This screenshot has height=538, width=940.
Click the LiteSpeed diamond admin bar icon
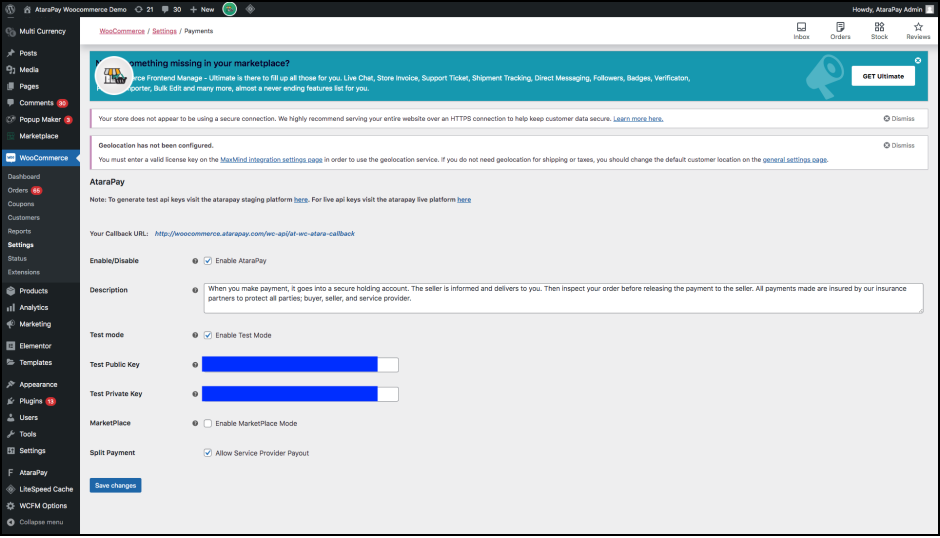tap(251, 9)
